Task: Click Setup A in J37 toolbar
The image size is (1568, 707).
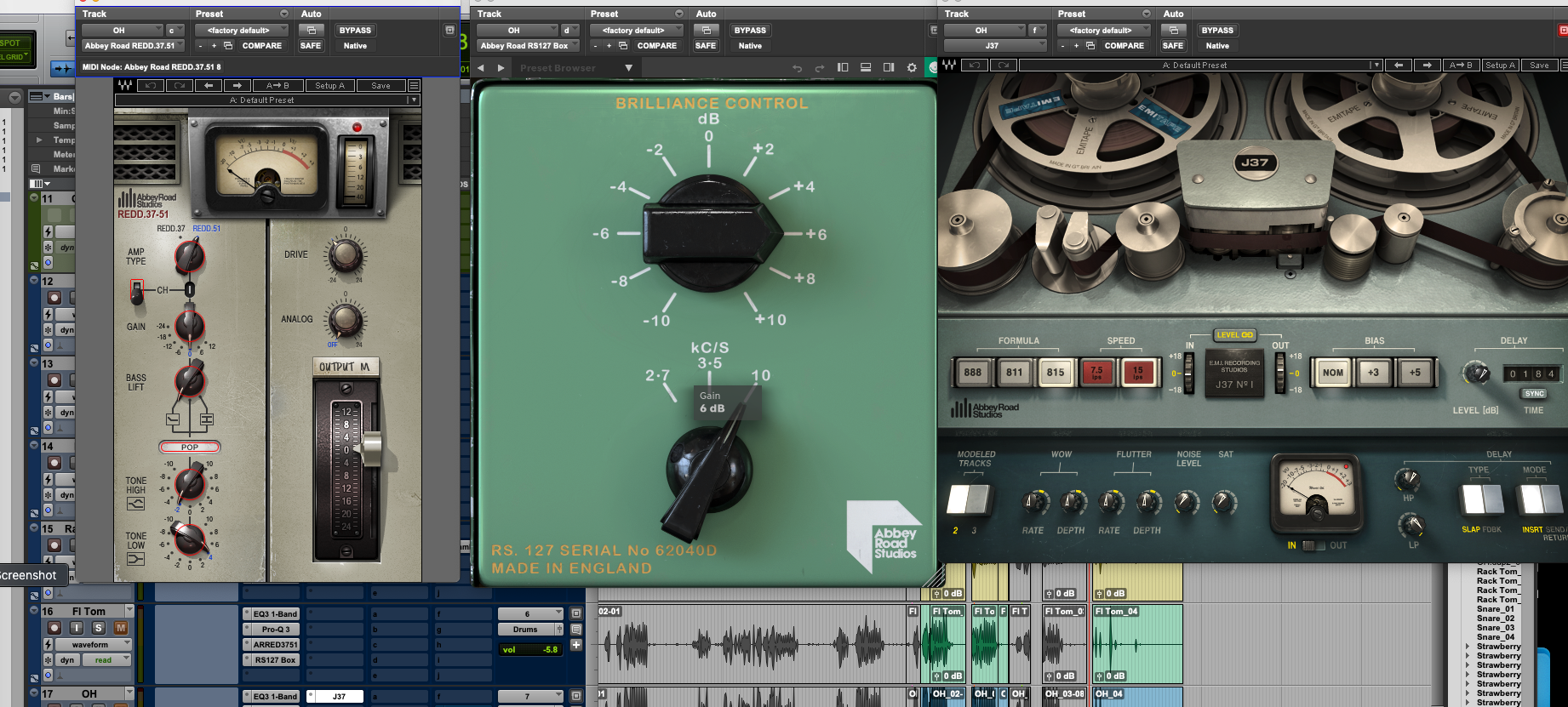Action: coord(1500,65)
